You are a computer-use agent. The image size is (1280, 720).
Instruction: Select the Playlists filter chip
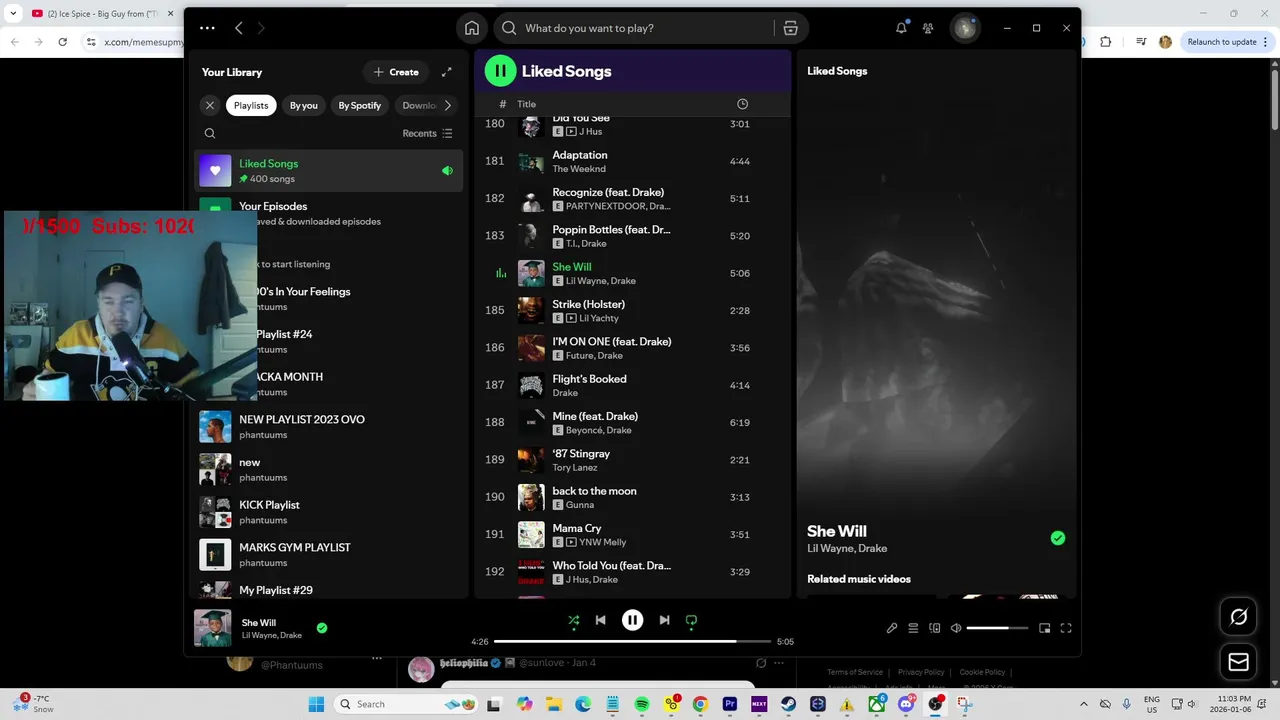(251, 105)
